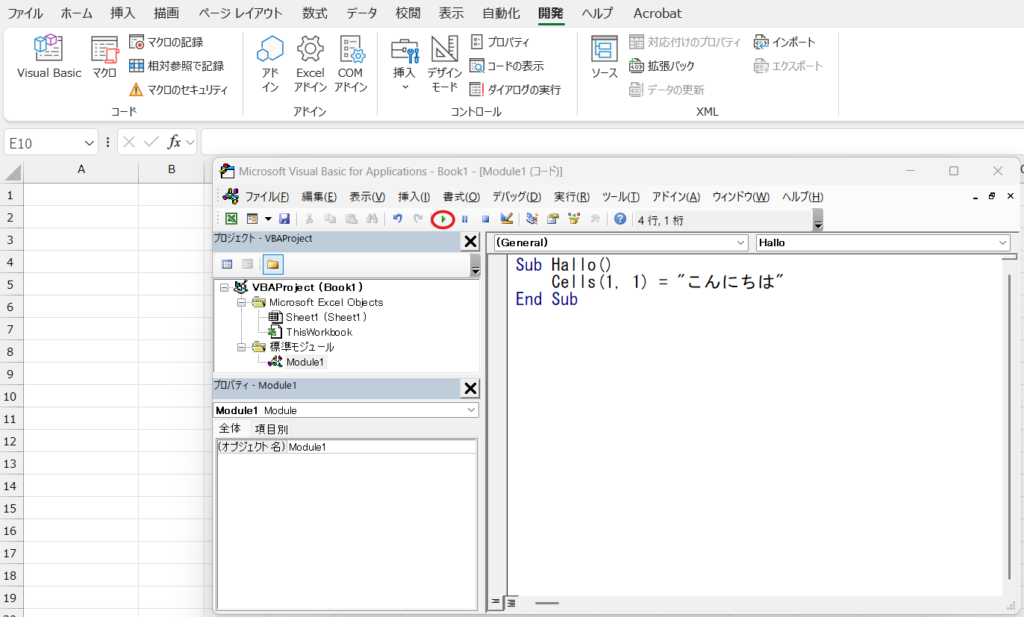Open VBA ファイル(F) menu
Viewport: 1024px width, 617px height.
tap(266, 197)
